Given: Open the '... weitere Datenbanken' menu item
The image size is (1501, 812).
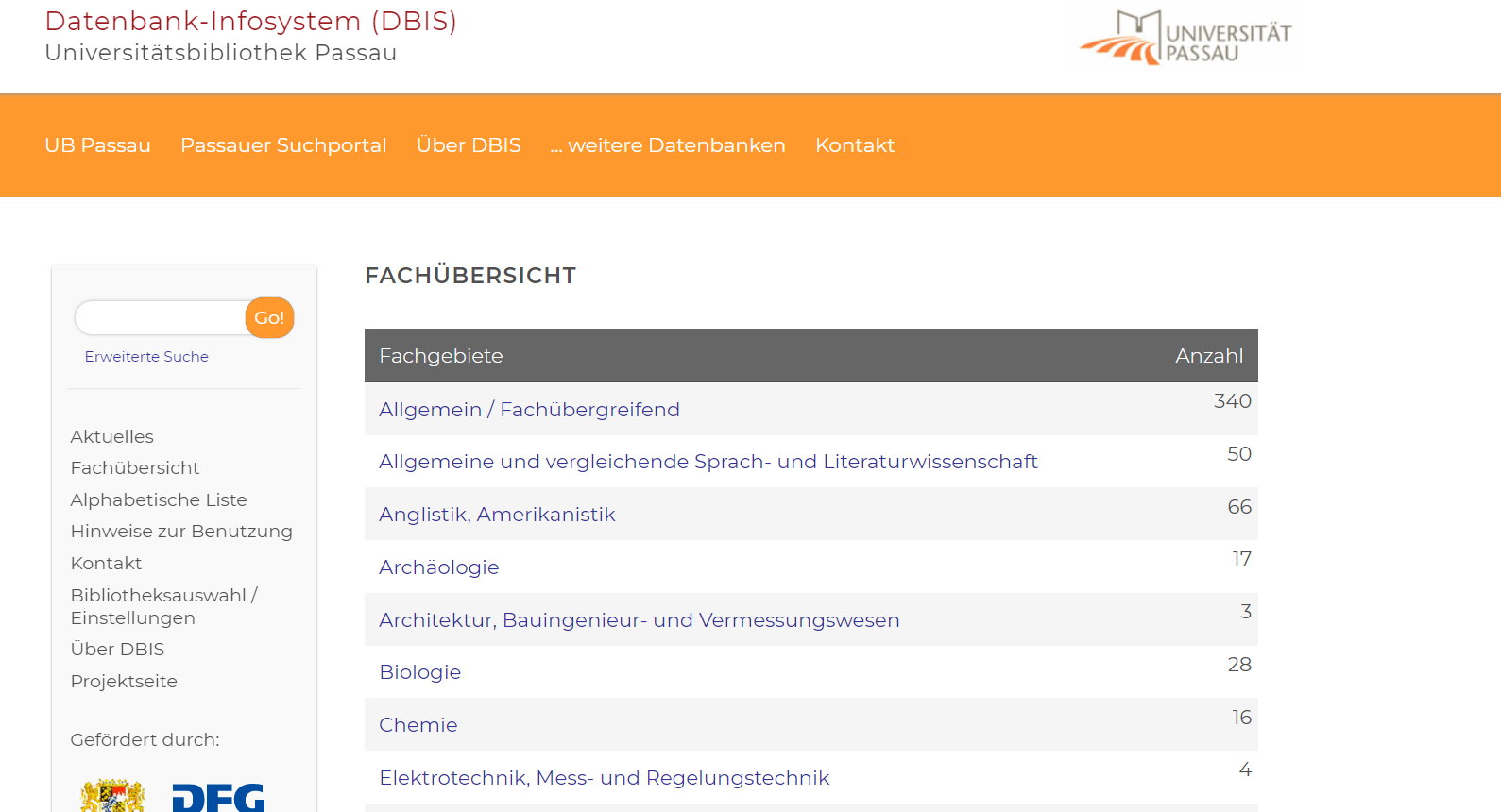Looking at the screenshot, I should click(x=668, y=145).
